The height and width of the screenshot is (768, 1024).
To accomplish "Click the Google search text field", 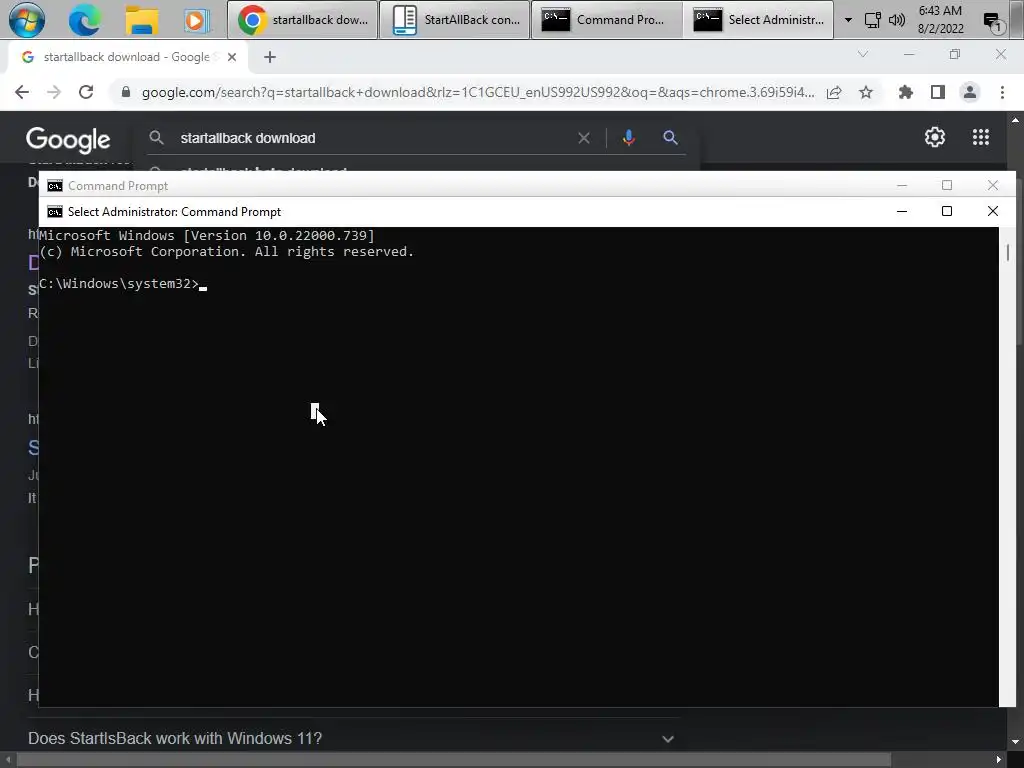I will [372, 138].
